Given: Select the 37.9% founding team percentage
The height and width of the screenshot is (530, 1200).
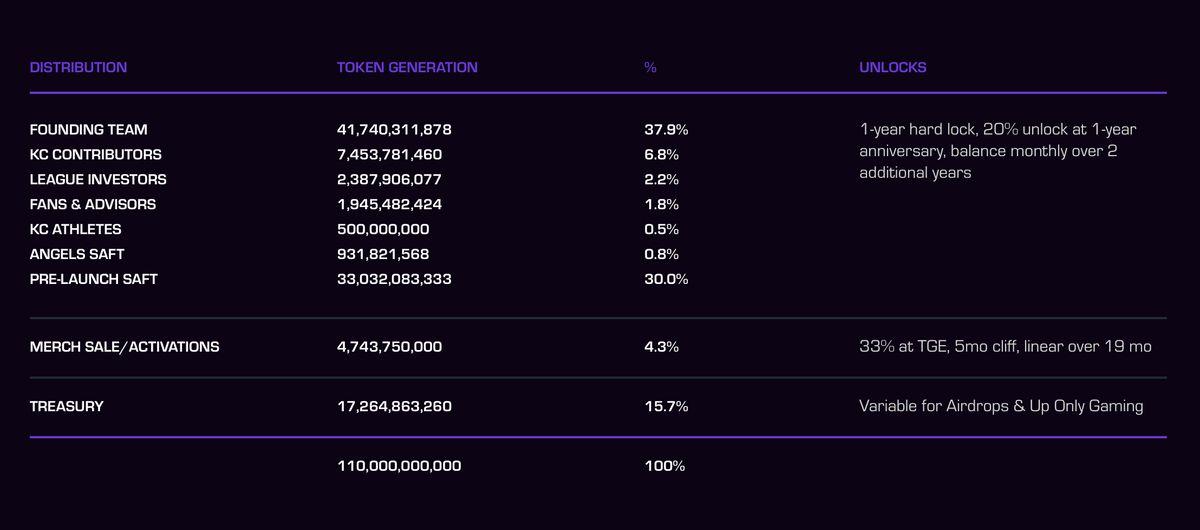Looking at the screenshot, I should (666, 130).
